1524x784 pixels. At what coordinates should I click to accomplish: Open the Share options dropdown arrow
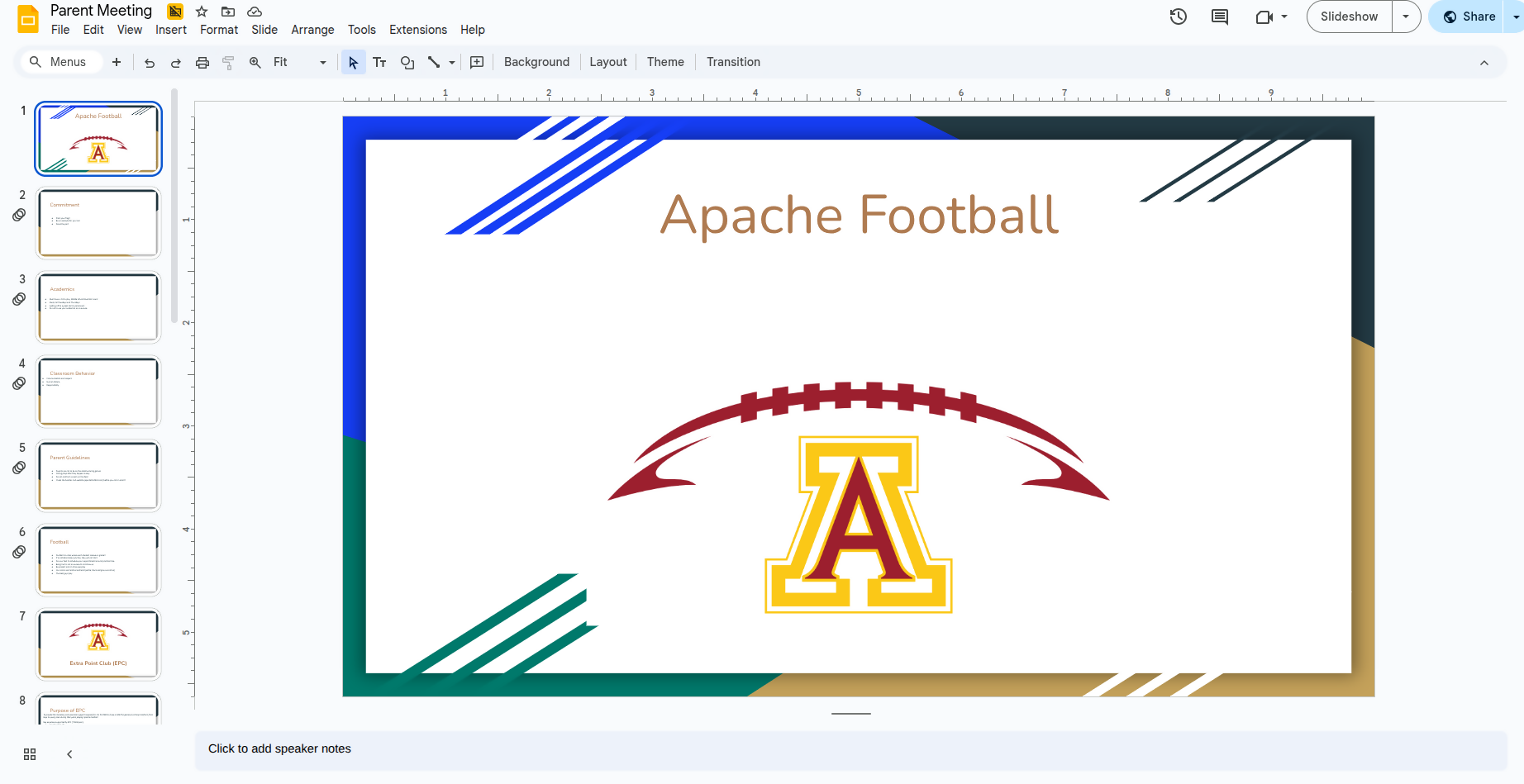point(1516,17)
